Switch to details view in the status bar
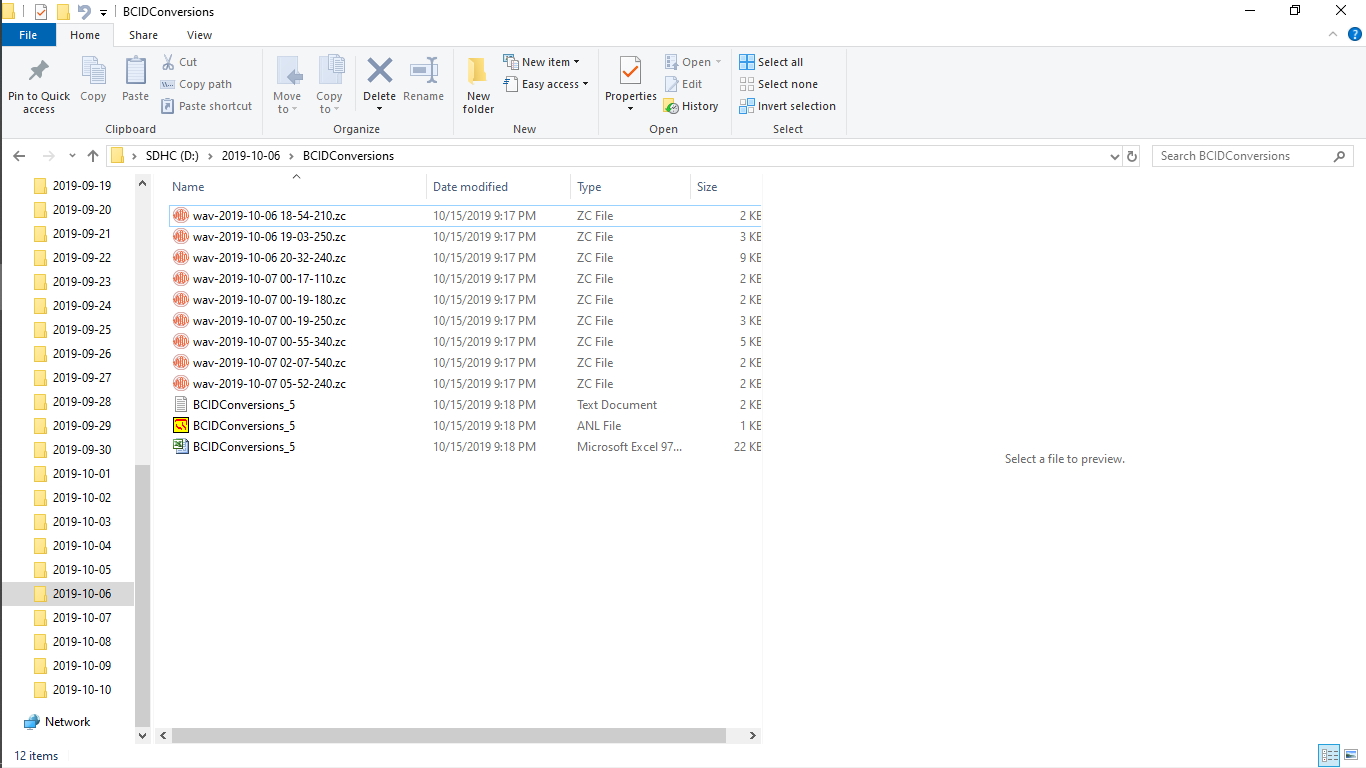Screen dimensions: 1366x768 (x=1329, y=755)
